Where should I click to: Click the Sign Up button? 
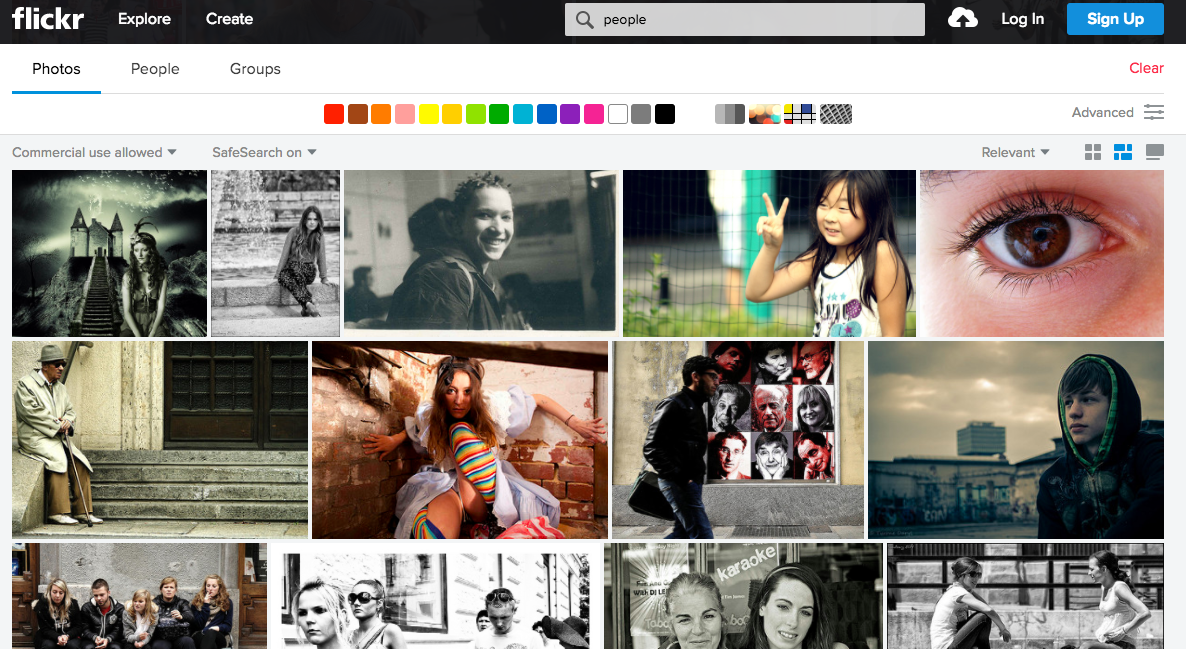point(1115,18)
